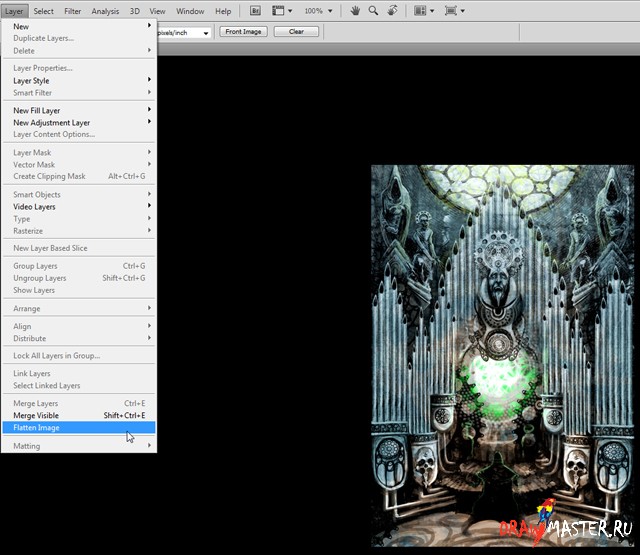Image resolution: width=640 pixels, height=555 pixels.
Task: Expand the Vector Mask submenu entry
Action: [x=79, y=165]
